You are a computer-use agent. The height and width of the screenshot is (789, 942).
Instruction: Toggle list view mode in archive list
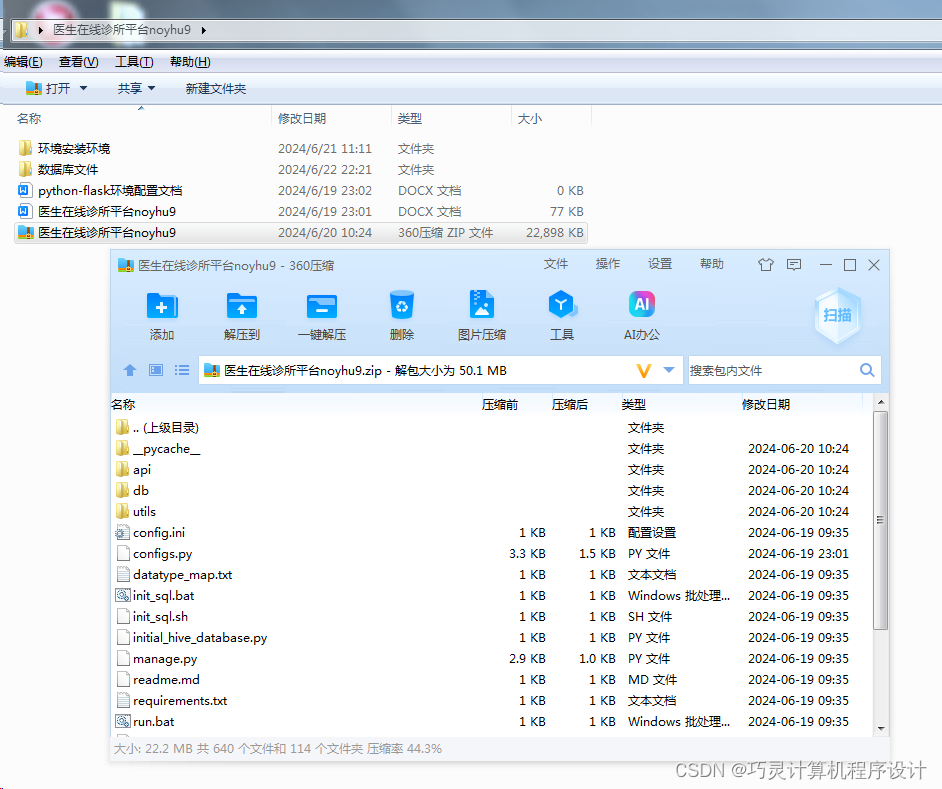(x=181, y=369)
